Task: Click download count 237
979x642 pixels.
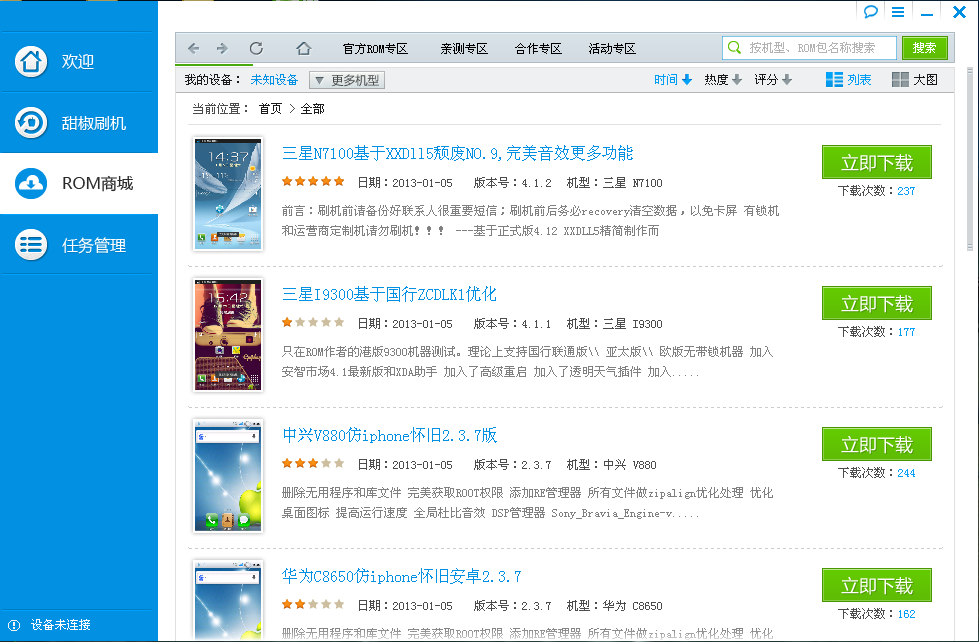Action: [906, 191]
